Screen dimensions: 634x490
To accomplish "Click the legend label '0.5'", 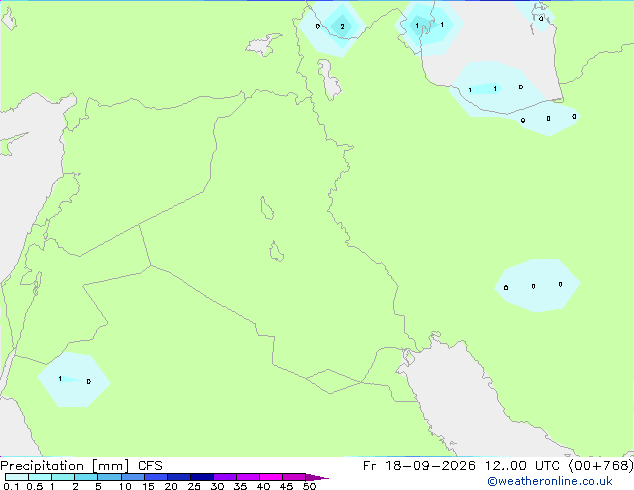I will tap(35, 486).
